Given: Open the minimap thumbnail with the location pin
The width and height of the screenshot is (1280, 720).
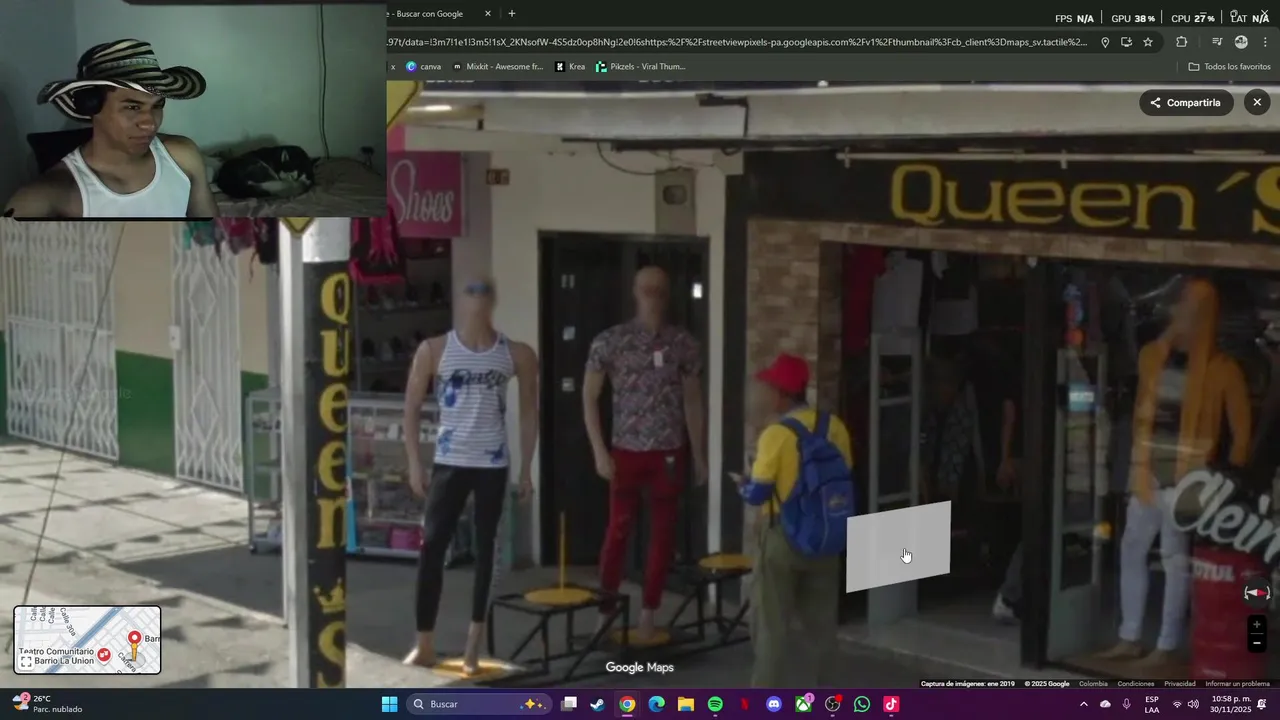Looking at the screenshot, I should click(x=87, y=639).
